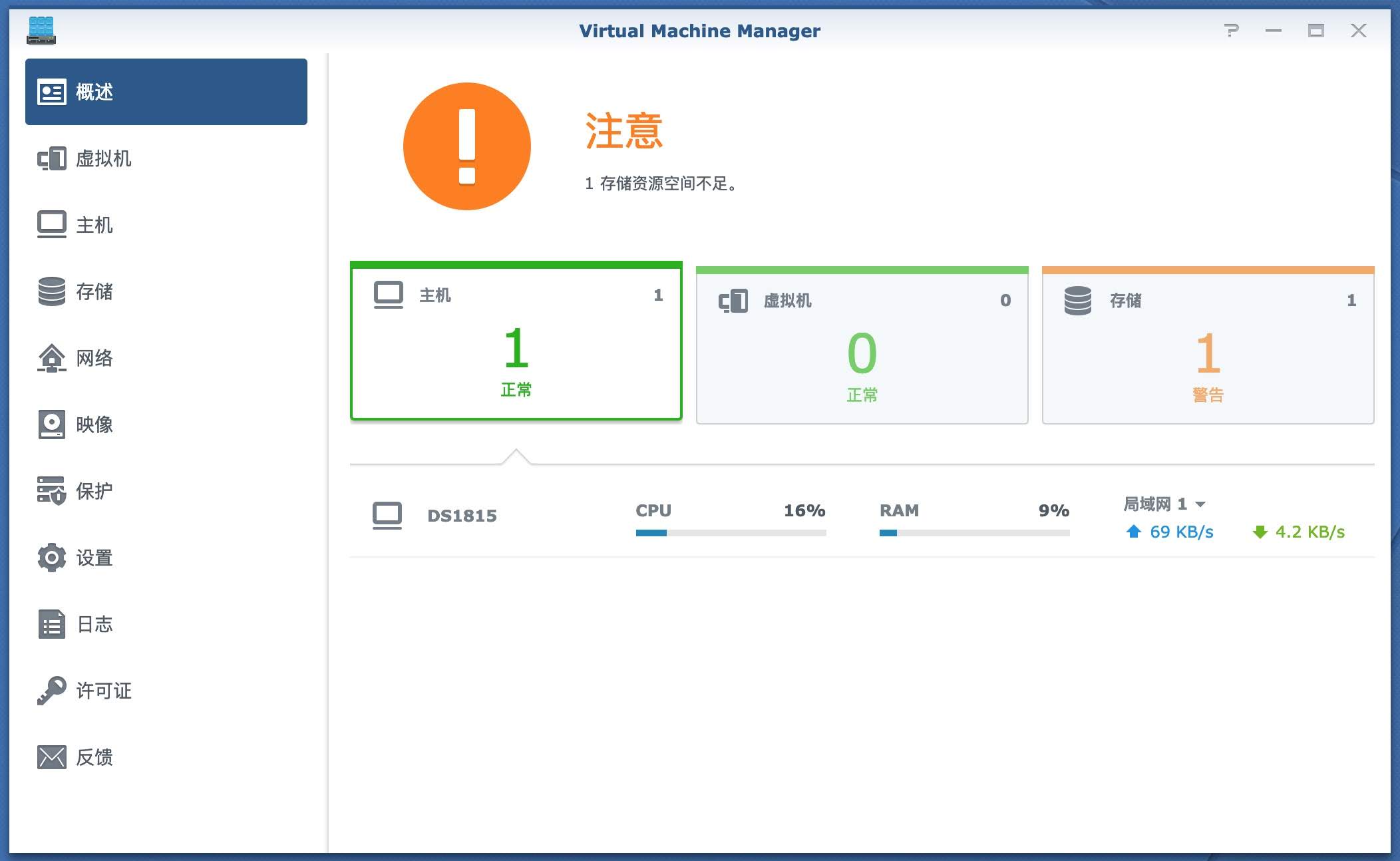This screenshot has width=1400, height=861.
Task: Click the DS1815 host row name
Action: coord(462,516)
